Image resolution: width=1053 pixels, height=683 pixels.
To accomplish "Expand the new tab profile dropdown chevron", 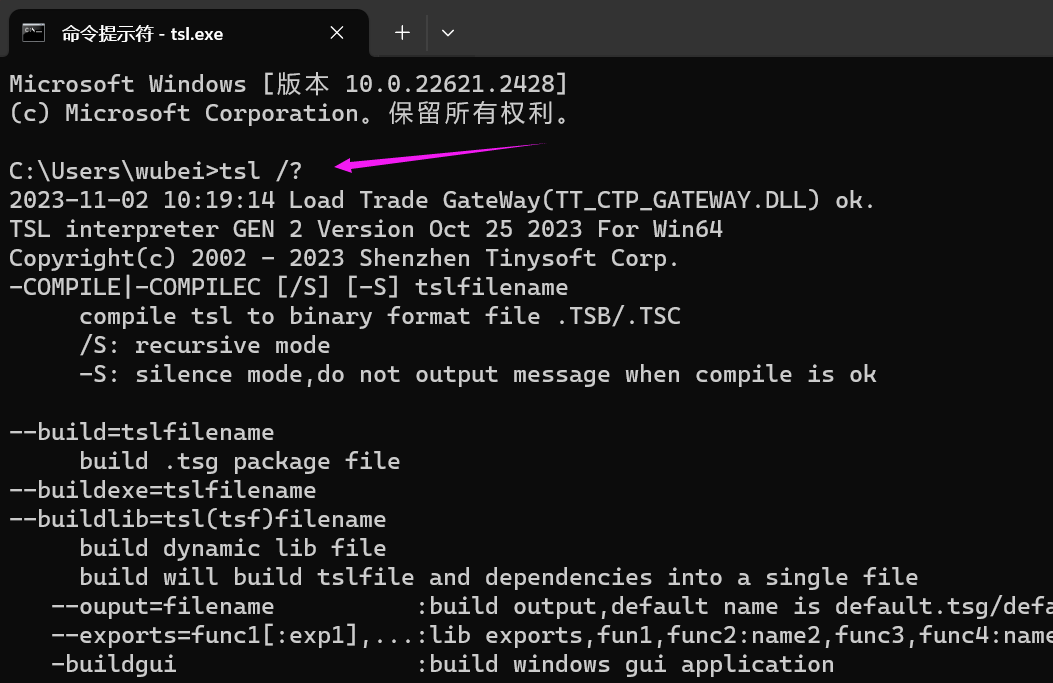I will pyautogui.click(x=448, y=33).
